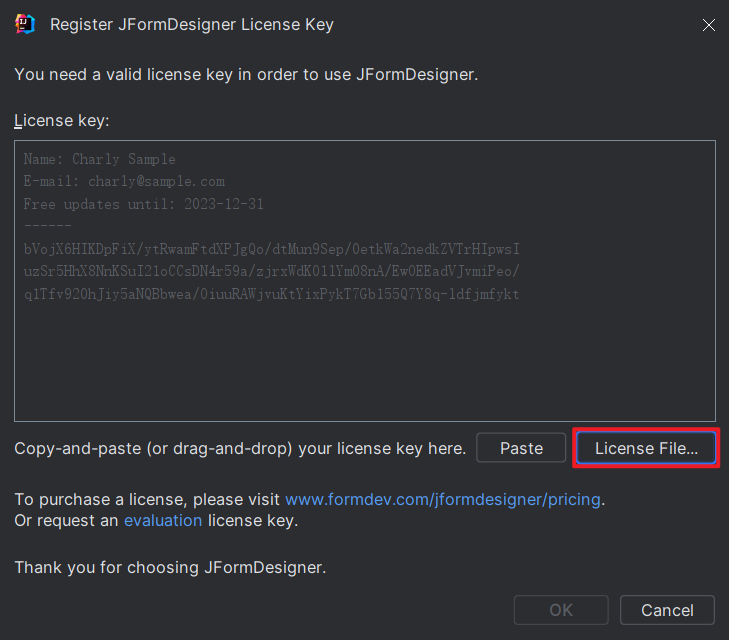The height and width of the screenshot is (640, 729).
Task: Click key line starting 'uzSr5HhX8NnKSuI'
Action: click(x=272, y=271)
